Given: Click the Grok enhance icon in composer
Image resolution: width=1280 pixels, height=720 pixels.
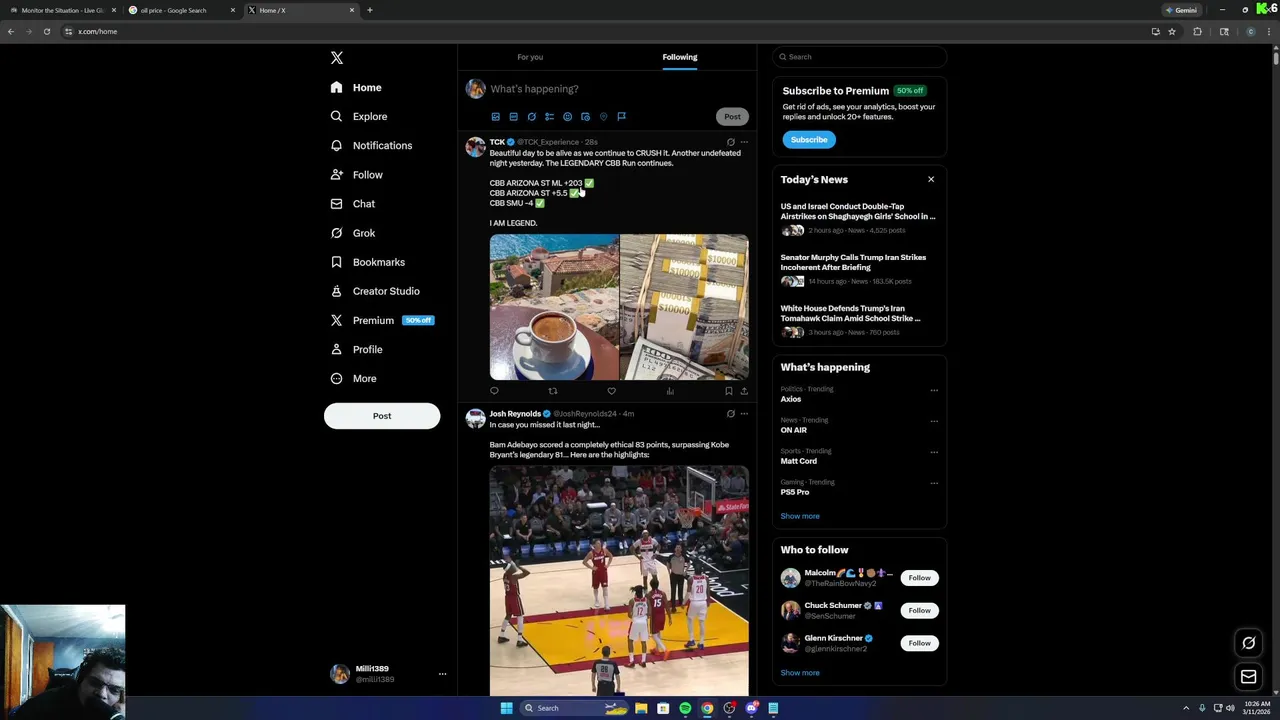Looking at the screenshot, I should (531, 117).
